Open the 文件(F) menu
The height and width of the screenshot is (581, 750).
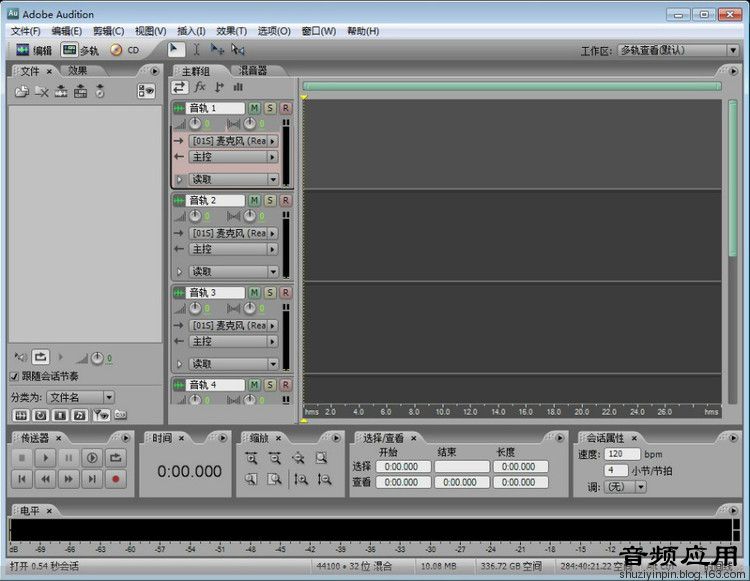pos(26,31)
